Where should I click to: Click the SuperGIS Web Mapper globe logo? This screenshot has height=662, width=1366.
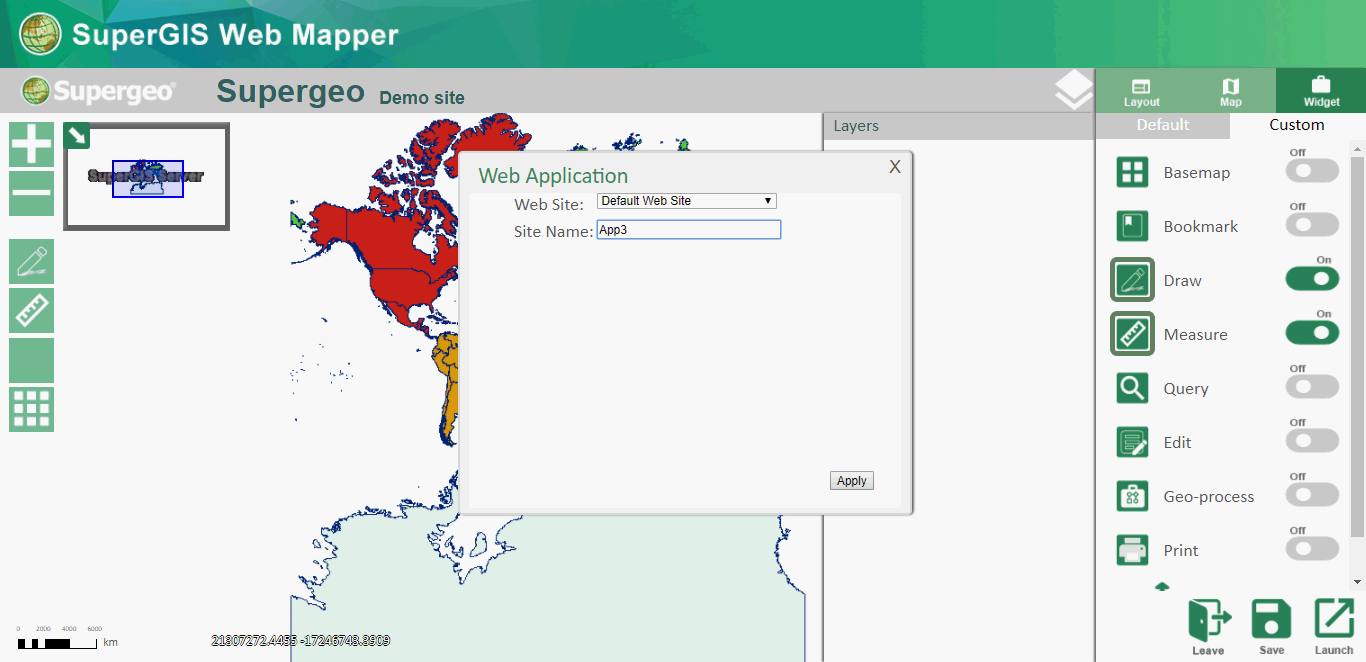39,34
